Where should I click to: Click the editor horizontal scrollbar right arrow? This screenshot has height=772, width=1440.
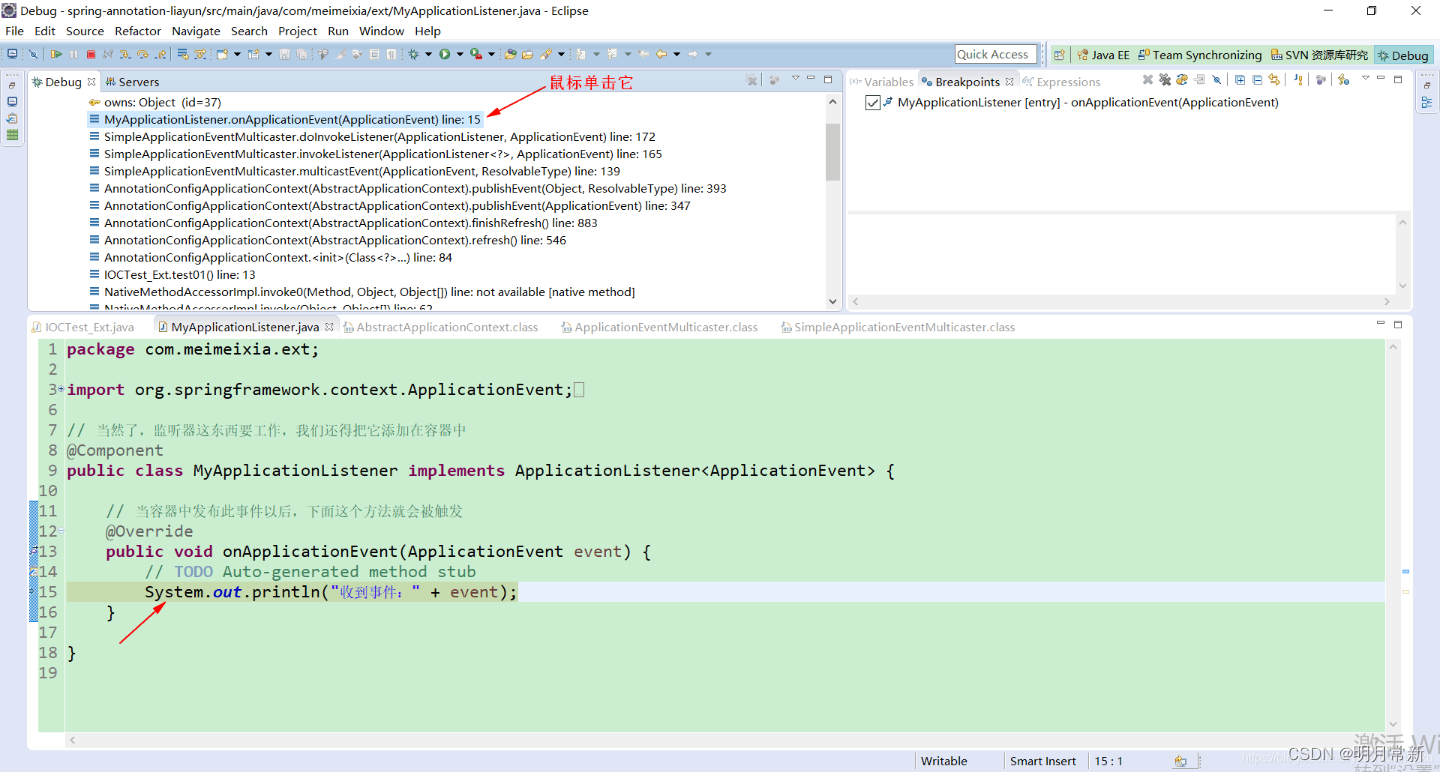click(x=1380, y=741)
